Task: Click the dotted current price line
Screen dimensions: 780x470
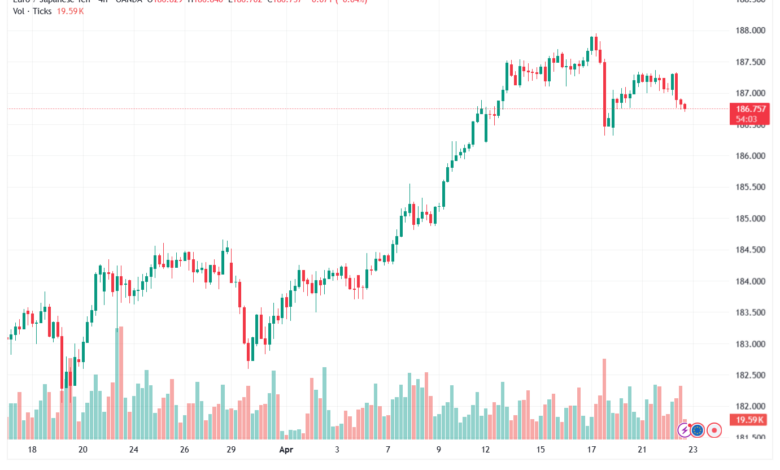Action: pos(368,108)
